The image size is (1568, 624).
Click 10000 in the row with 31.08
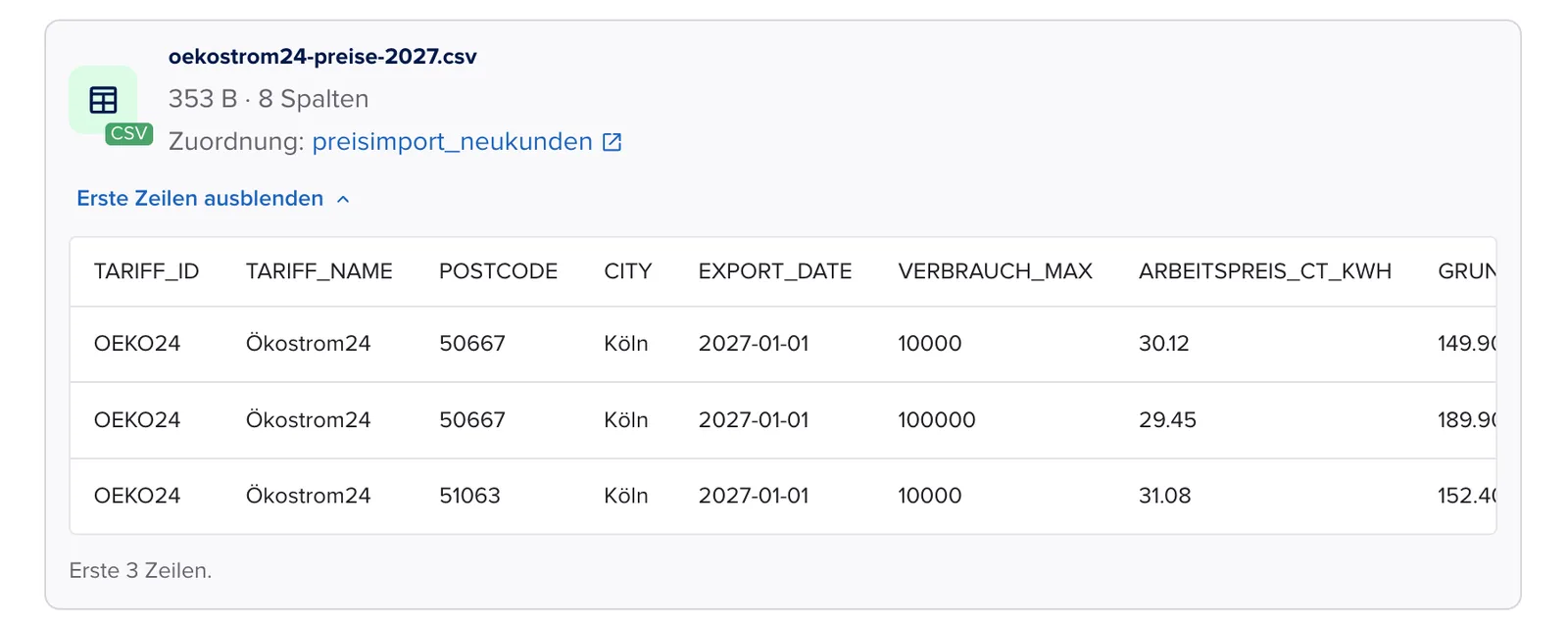930,496
